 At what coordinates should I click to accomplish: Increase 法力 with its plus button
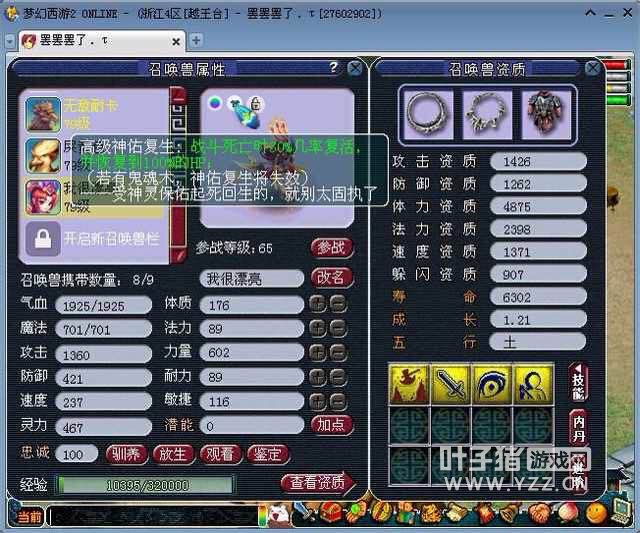(x=318, y=328)
